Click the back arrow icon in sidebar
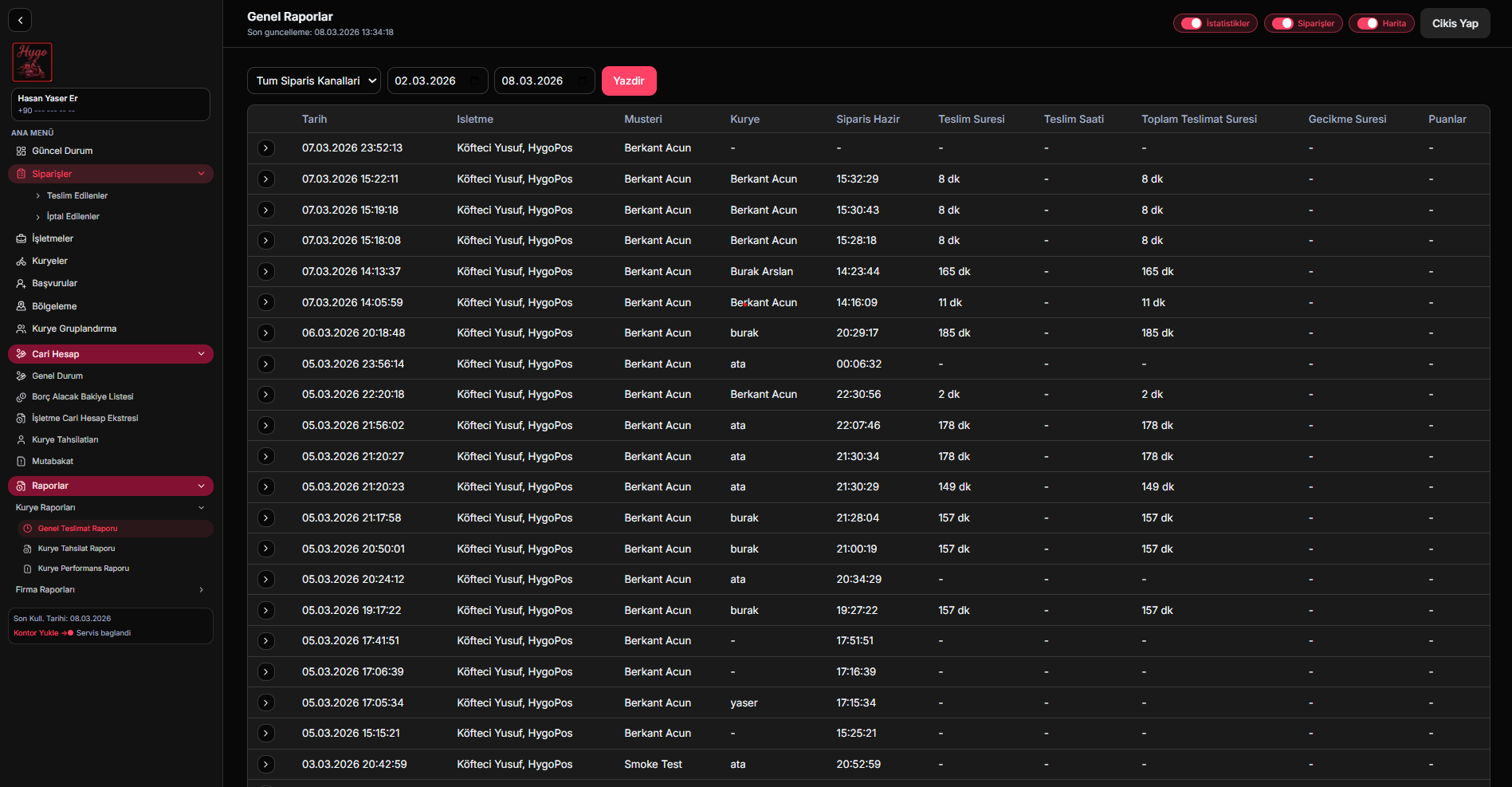 (x=20, y=20)
